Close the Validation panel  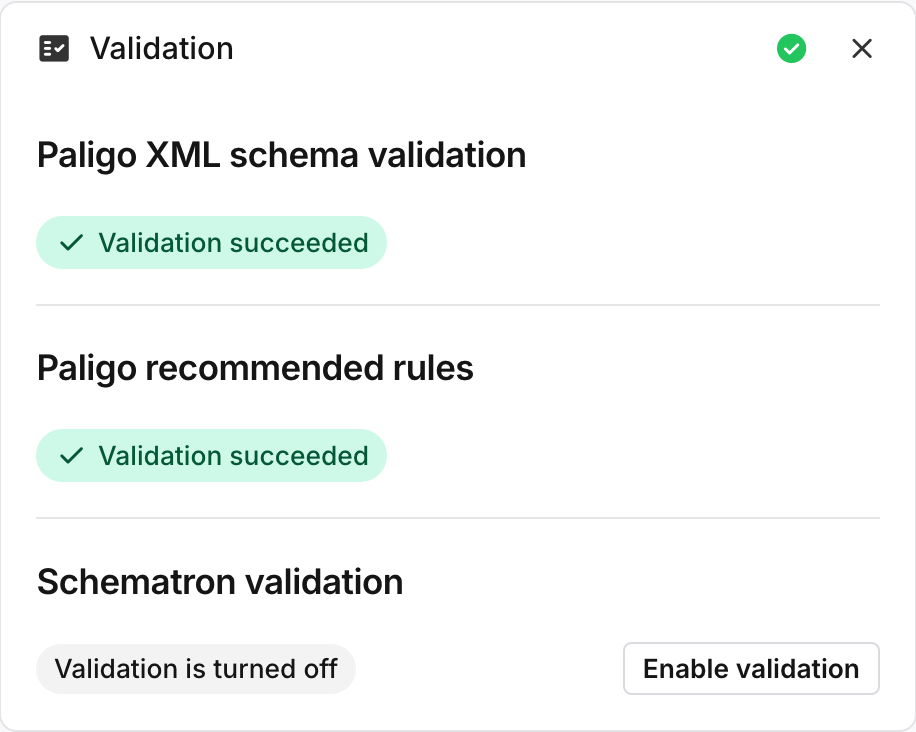tap(862, 48)
